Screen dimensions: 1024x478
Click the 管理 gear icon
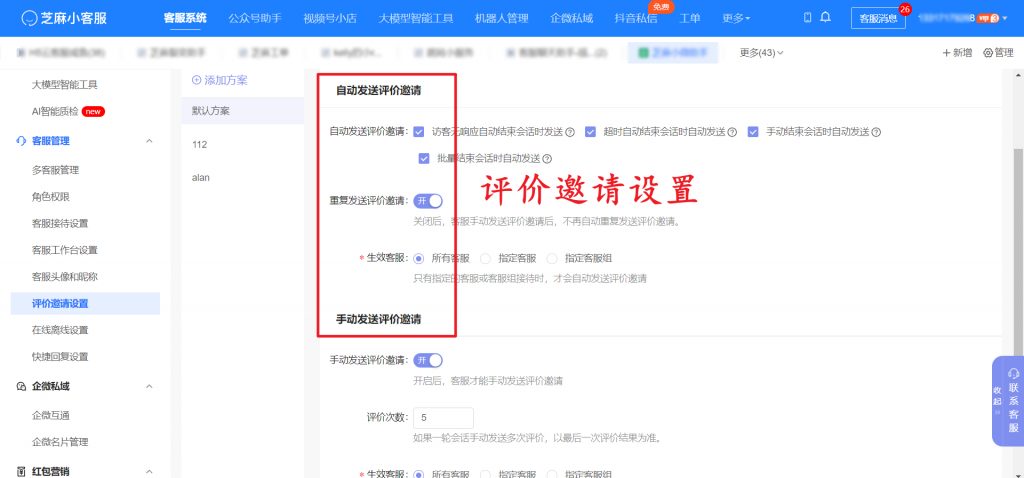point(987,53)
